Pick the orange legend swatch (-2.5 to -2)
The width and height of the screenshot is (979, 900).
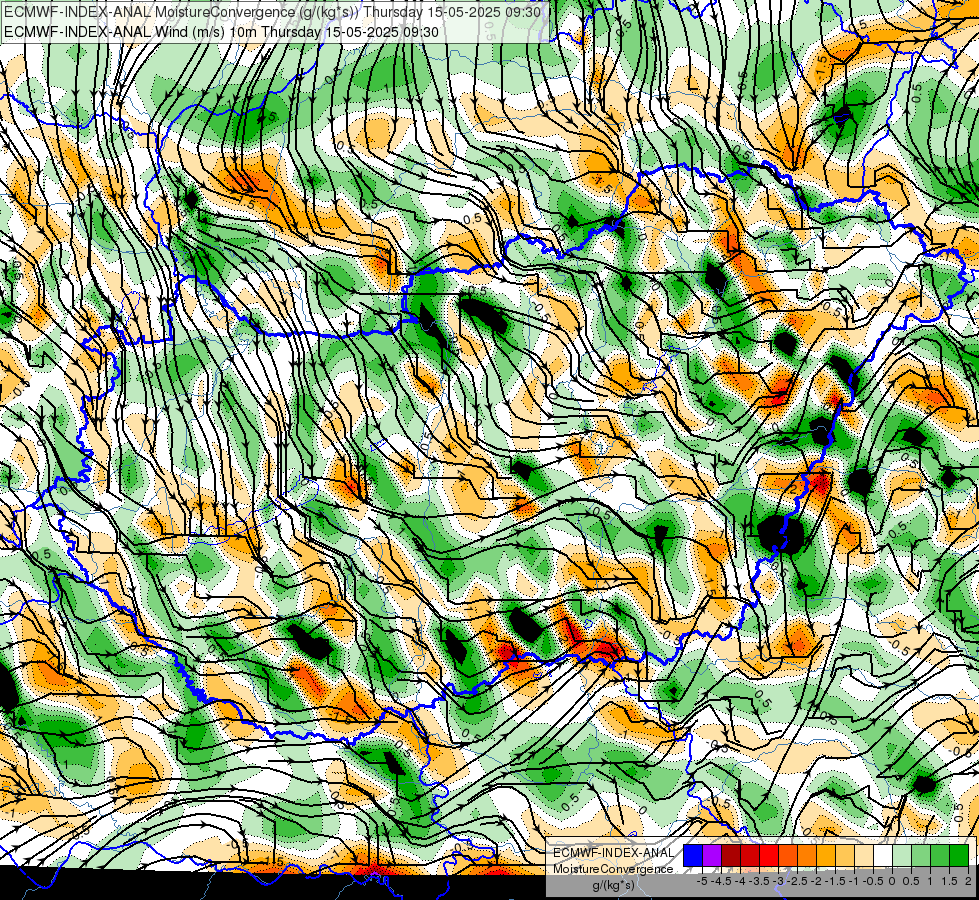807,855
